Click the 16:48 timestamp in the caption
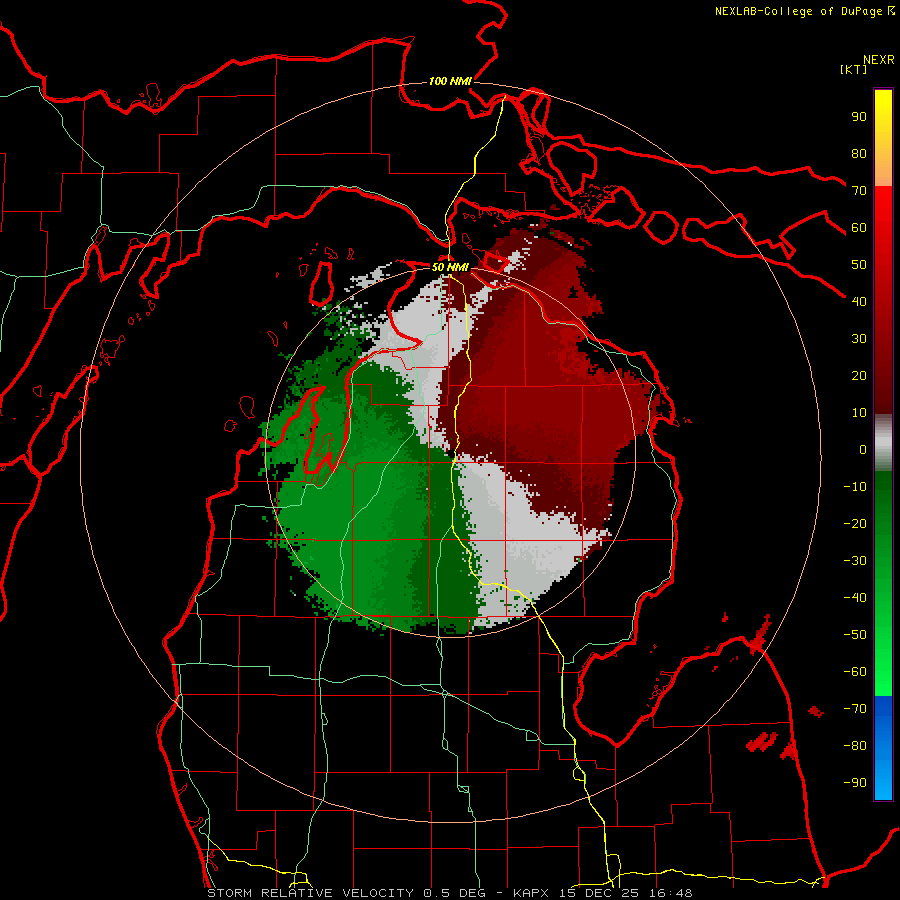The width and height of the screenshot is (900, 900). (671, 893)
